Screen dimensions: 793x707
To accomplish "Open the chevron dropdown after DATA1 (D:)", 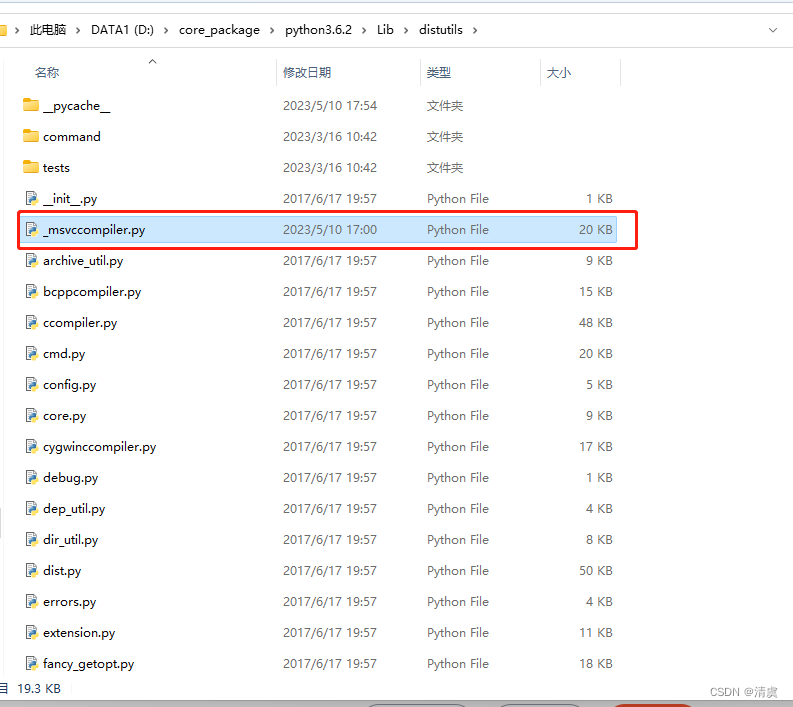I will (x=166, y=30).
